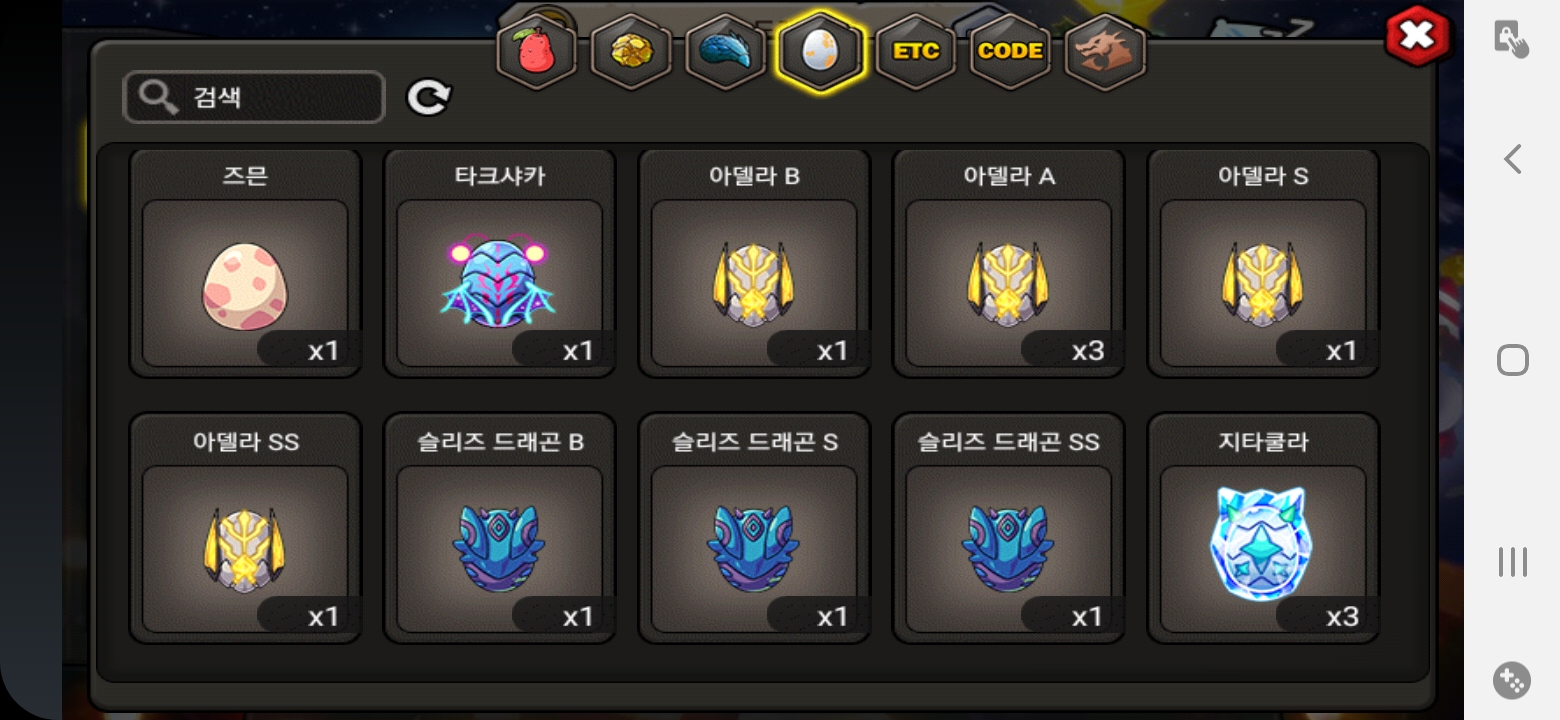
Task: Close the inventory with red X
Action: (1417, 37)
